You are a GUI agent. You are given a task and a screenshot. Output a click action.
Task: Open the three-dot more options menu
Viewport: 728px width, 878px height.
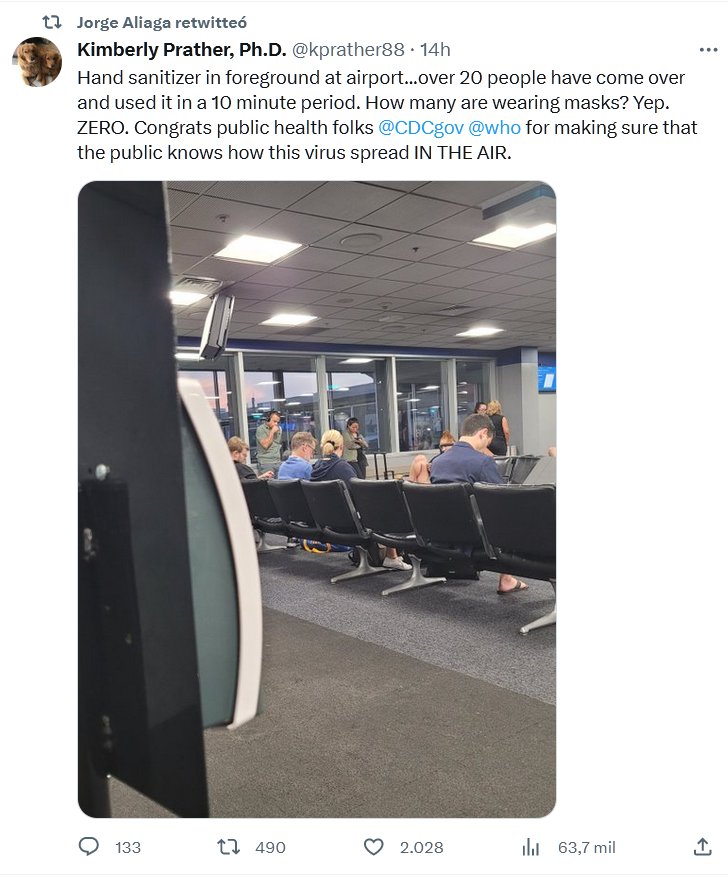pos(708,50)
